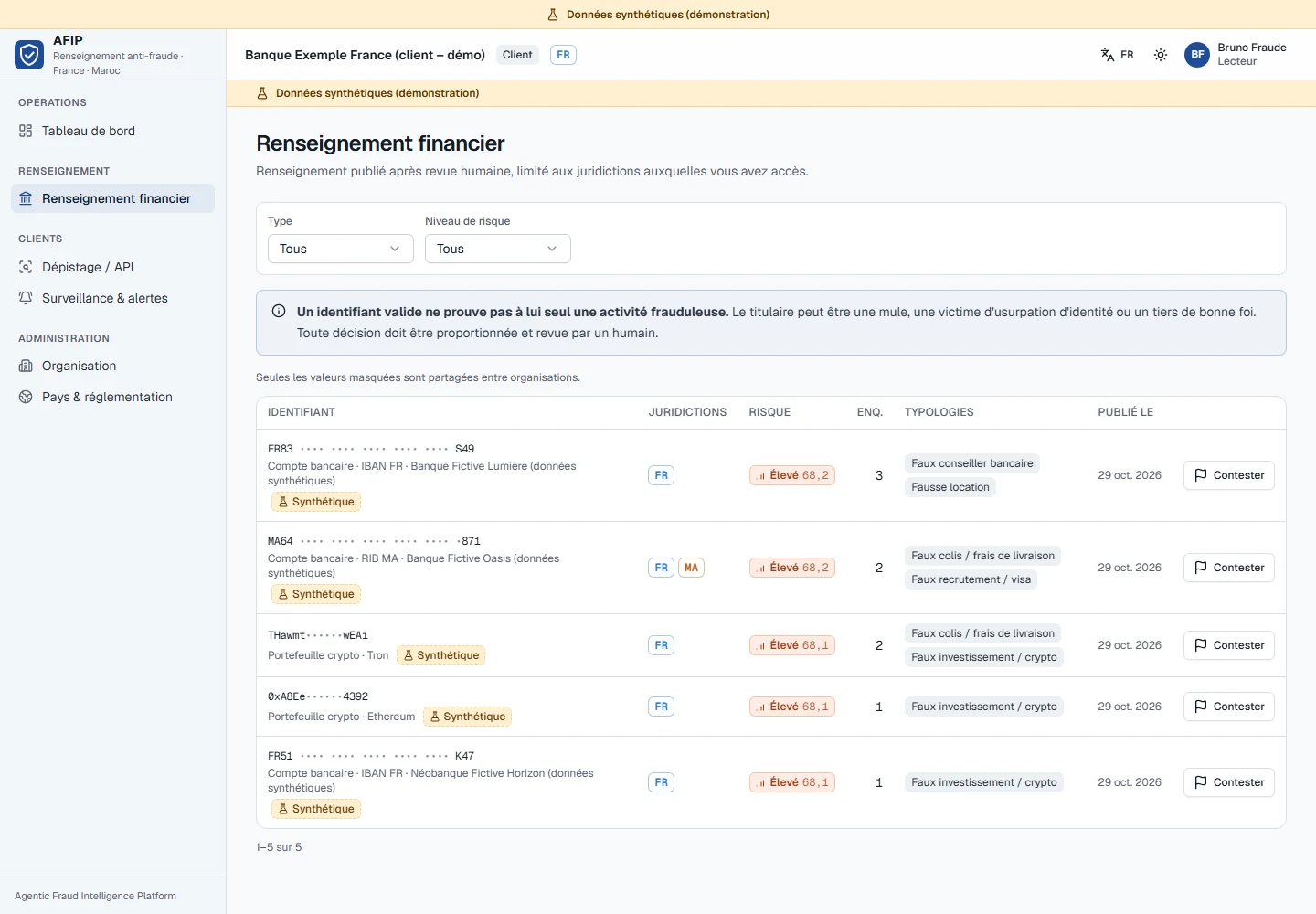Image resolution: width=1316 pixels, height=914 pixels.
Task: Click the Fausse location typology tag
Action: tap(950, 487)
